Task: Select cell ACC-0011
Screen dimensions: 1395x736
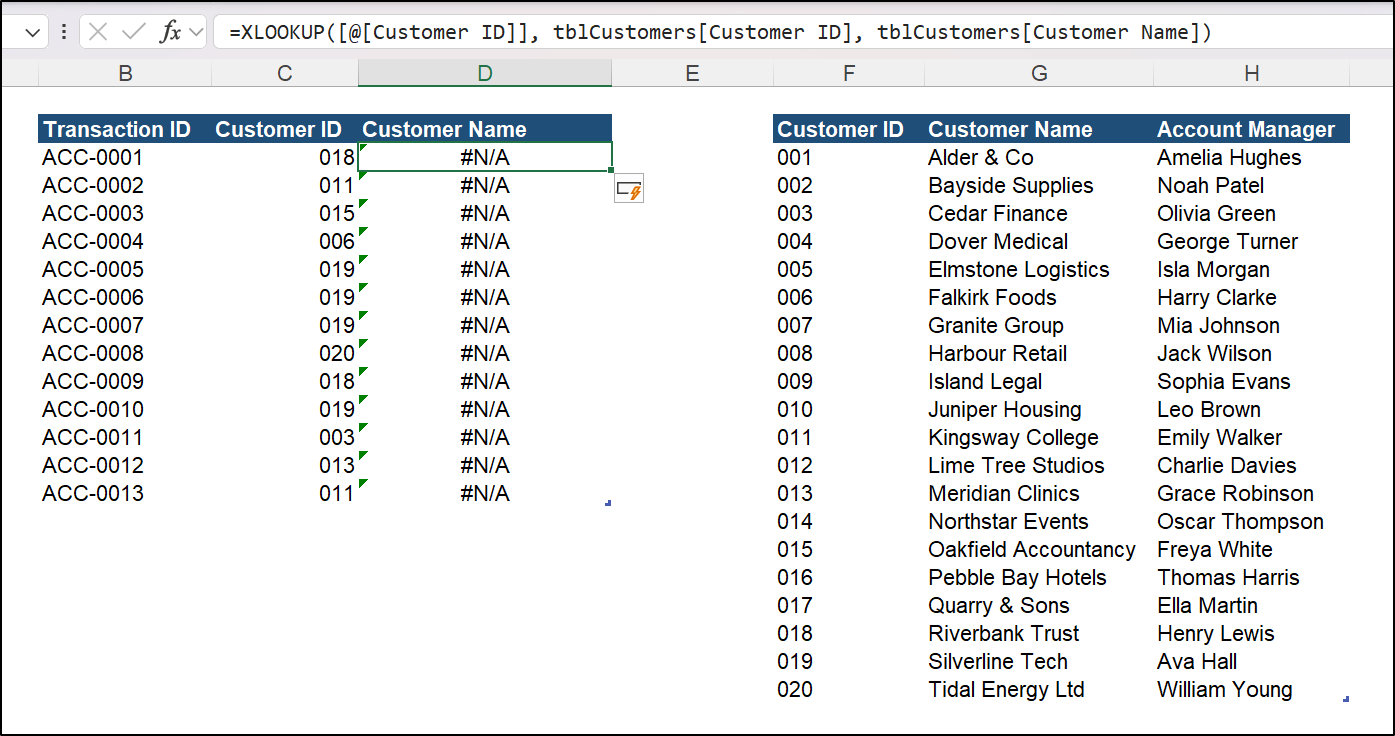Action: [x=125, y=437]
